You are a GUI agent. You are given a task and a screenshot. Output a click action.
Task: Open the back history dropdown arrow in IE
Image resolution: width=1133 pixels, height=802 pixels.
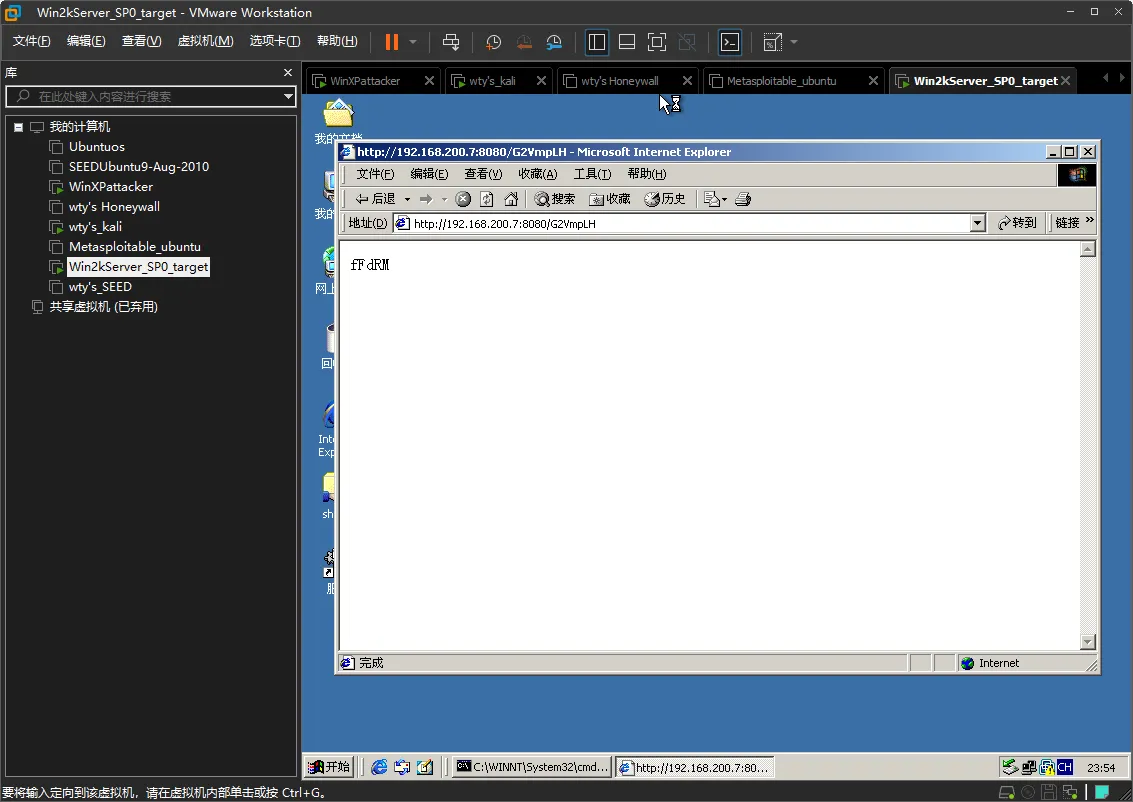407,199
